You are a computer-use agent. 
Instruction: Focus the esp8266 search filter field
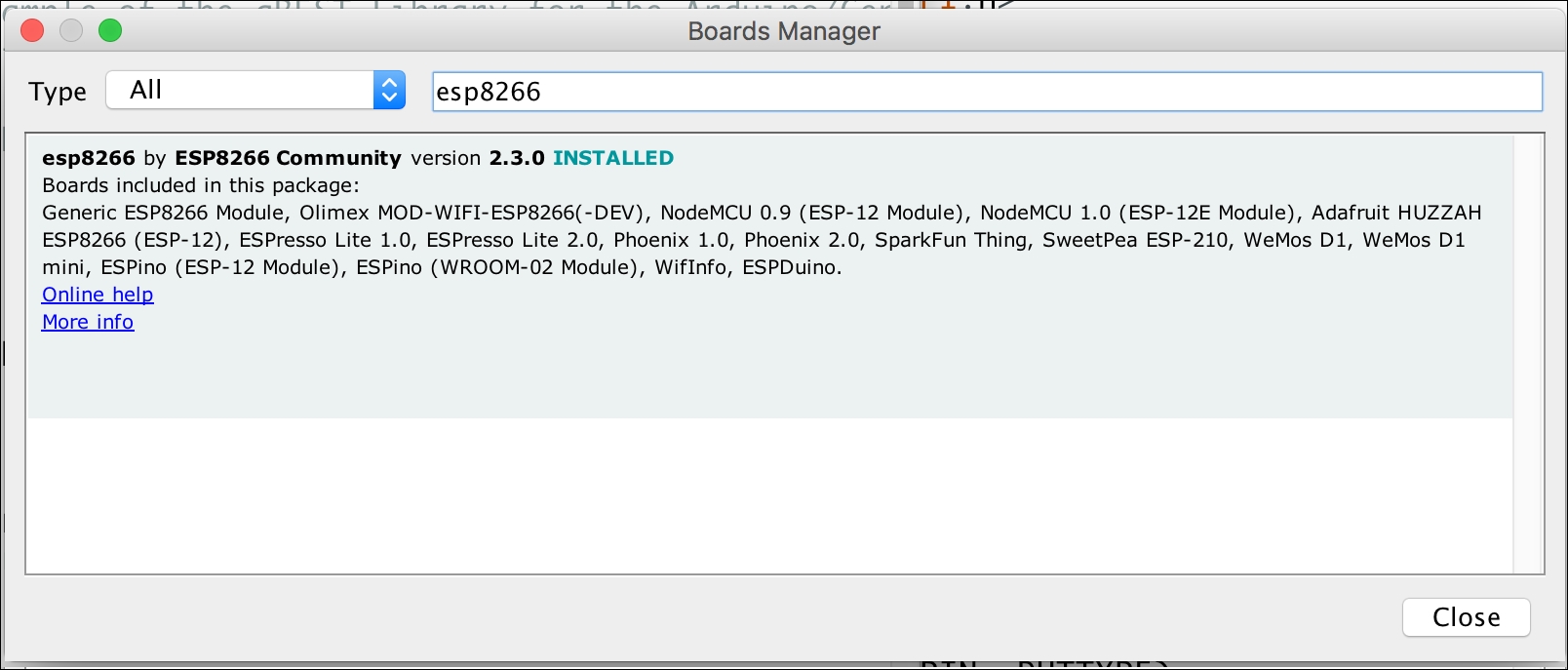click(x=987, y=92)
